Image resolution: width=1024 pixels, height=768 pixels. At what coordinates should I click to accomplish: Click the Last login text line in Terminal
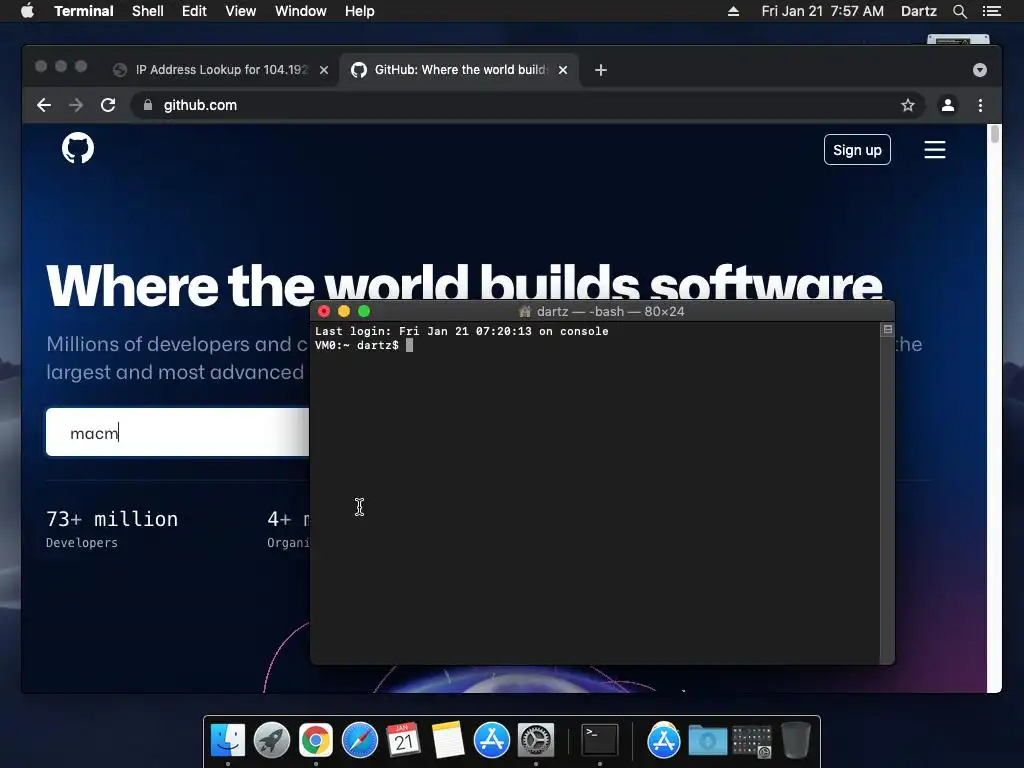pos(462,331)
